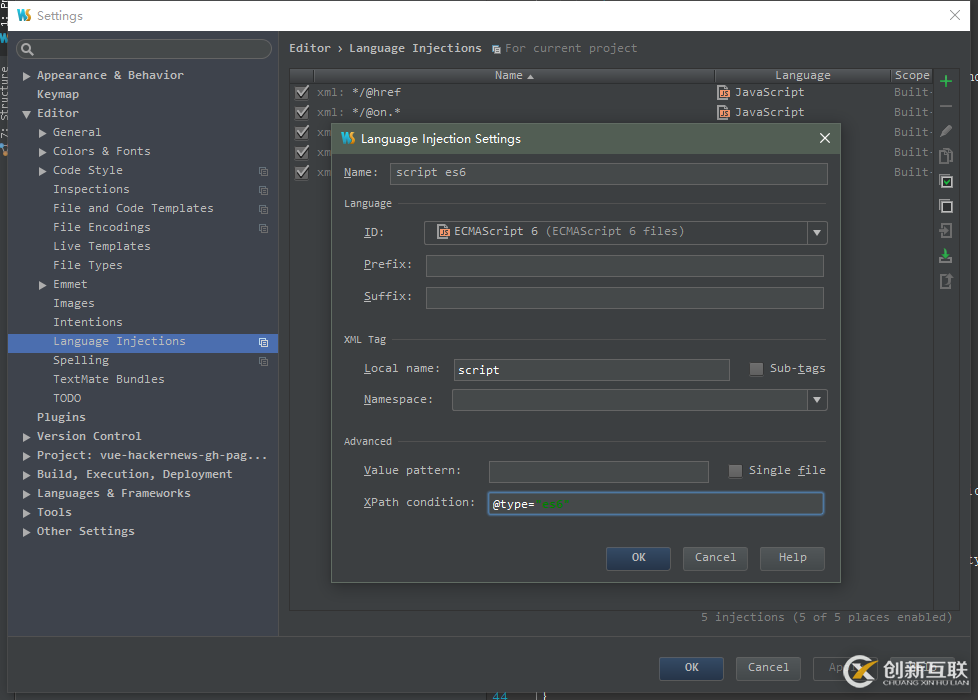Screen dimensions: 978x700
Task: Click the Import injections green arrow icon
Action: point(946,256)
